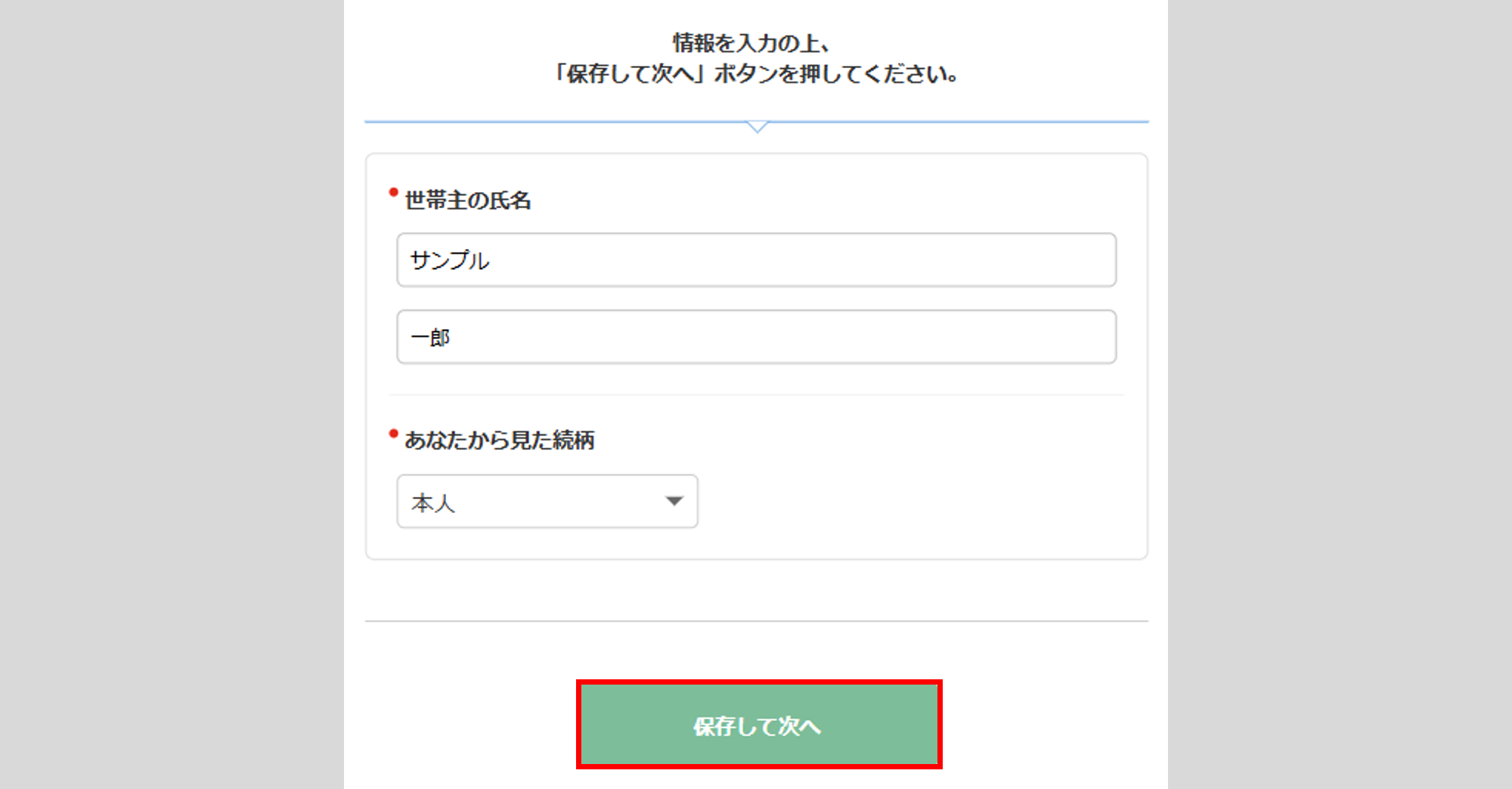This screenshot has height=789, width=1512.
Task: Click the ボタンを押してください instruction line
Action: point(756,74)
